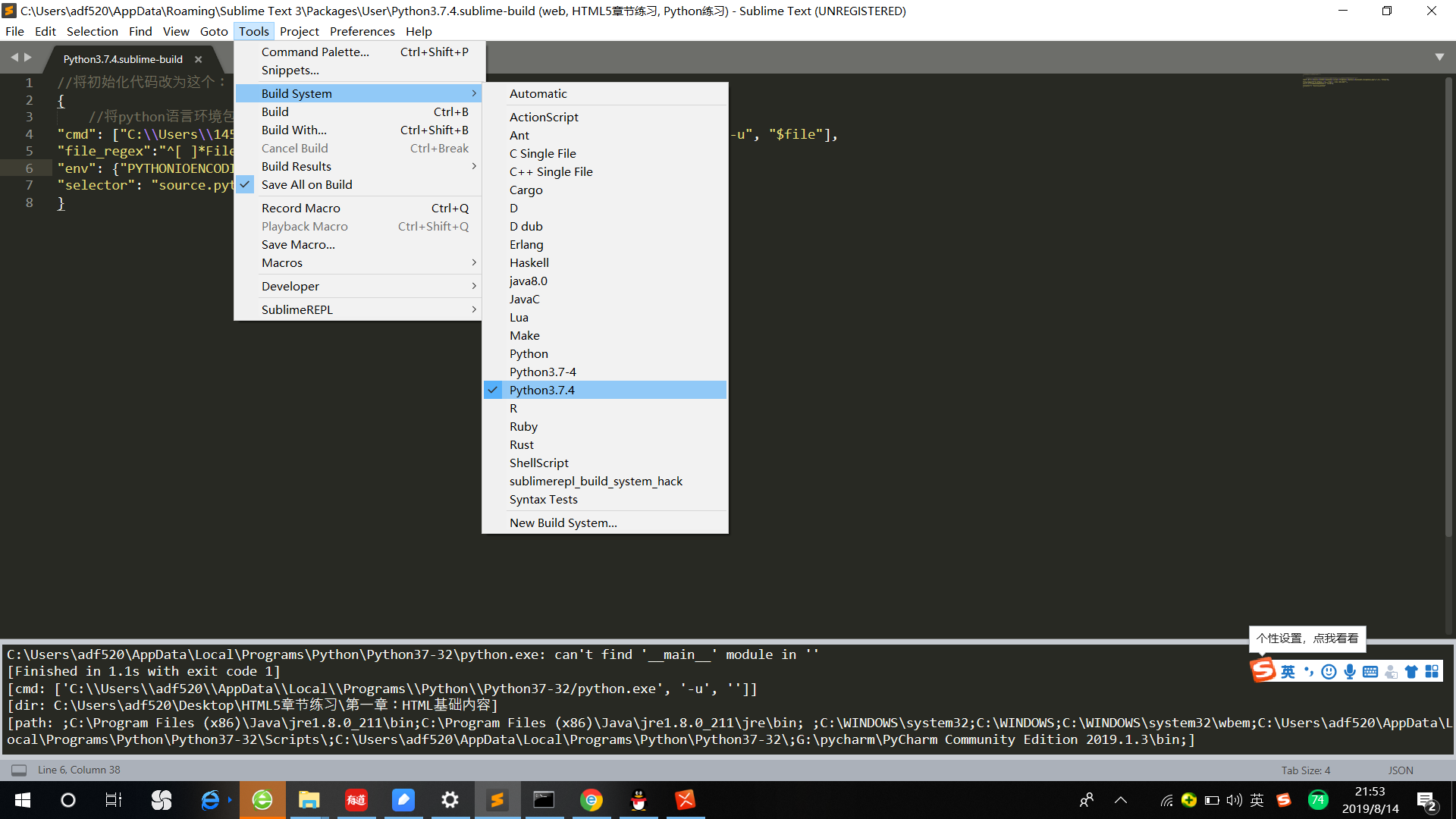1456x819 pixels.
Task: Toggle Save All on Build option
Action: 306,184
